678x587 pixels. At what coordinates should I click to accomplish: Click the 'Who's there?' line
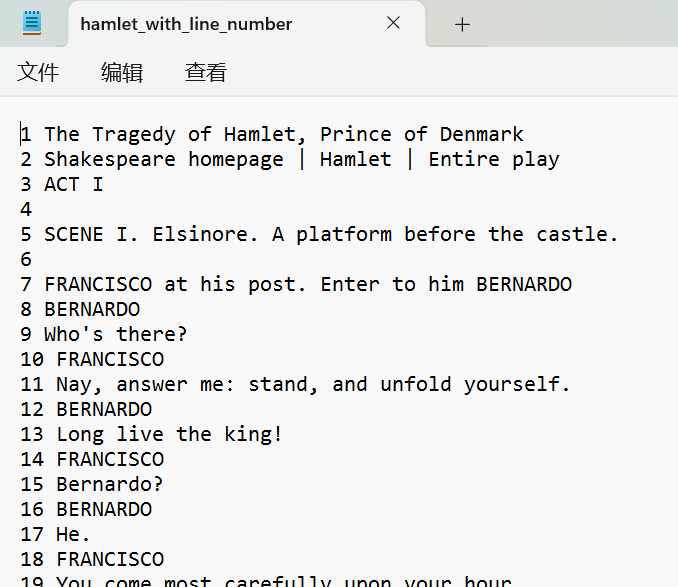click(x=115, y=334)
